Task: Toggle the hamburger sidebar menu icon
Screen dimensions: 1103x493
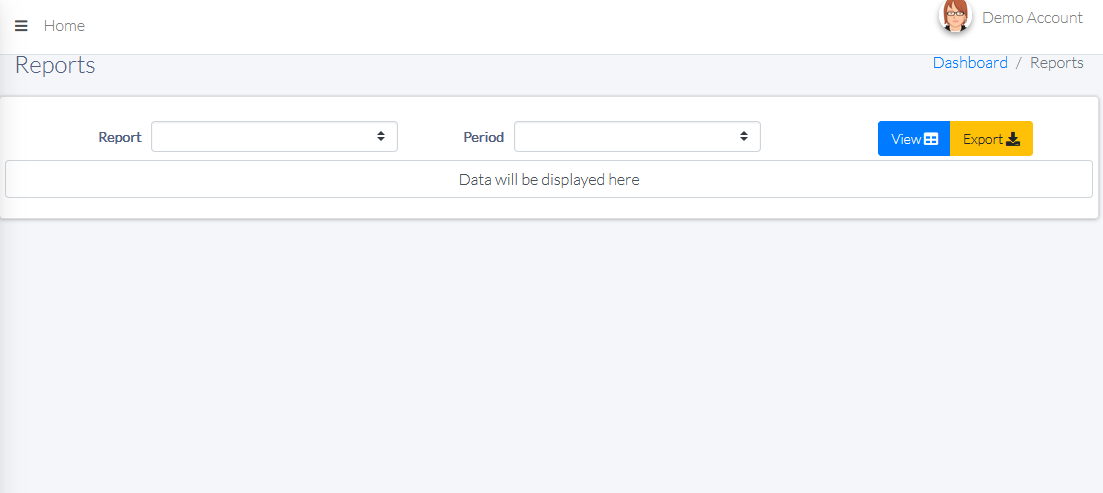Action: [21, 26]
